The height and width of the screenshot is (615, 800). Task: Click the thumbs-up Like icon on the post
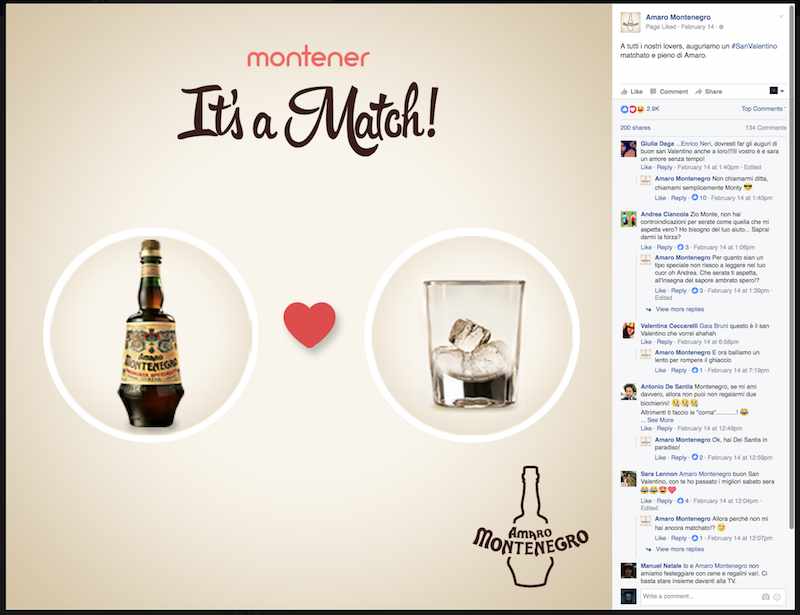click(x=624, y=91)
